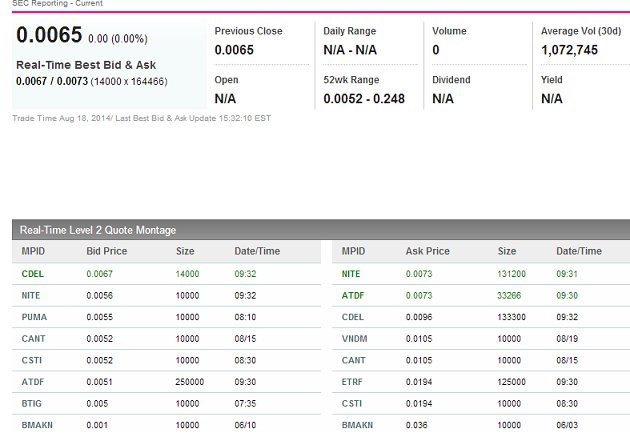The image size is (630, 441).
Task: Click the BTIG bid time 07:35
Action: tap(245, 404)
